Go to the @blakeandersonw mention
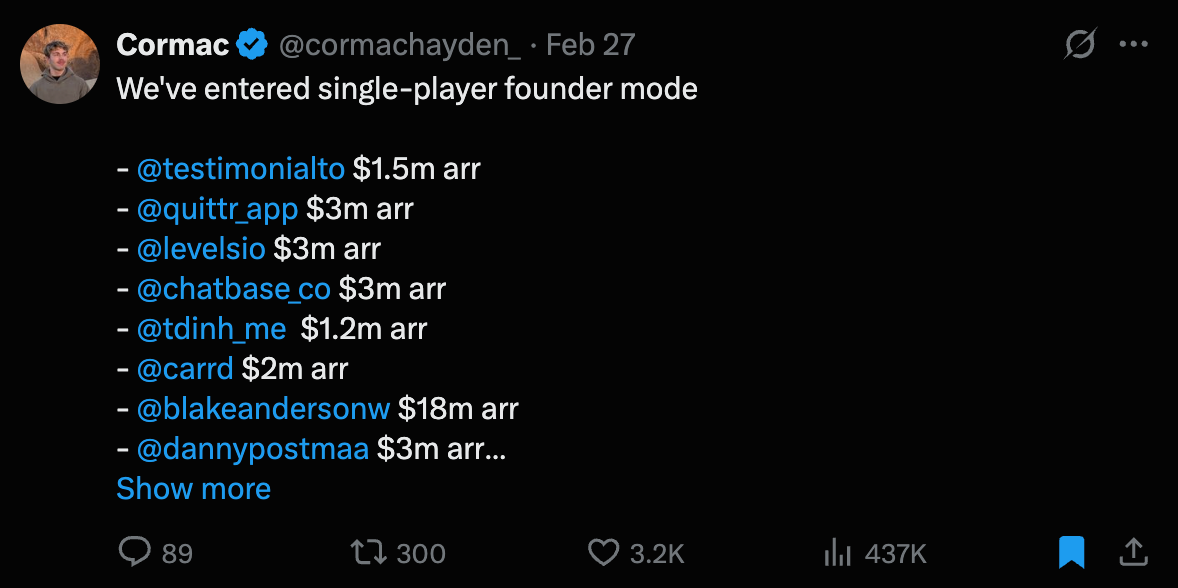 coord(263,409)
